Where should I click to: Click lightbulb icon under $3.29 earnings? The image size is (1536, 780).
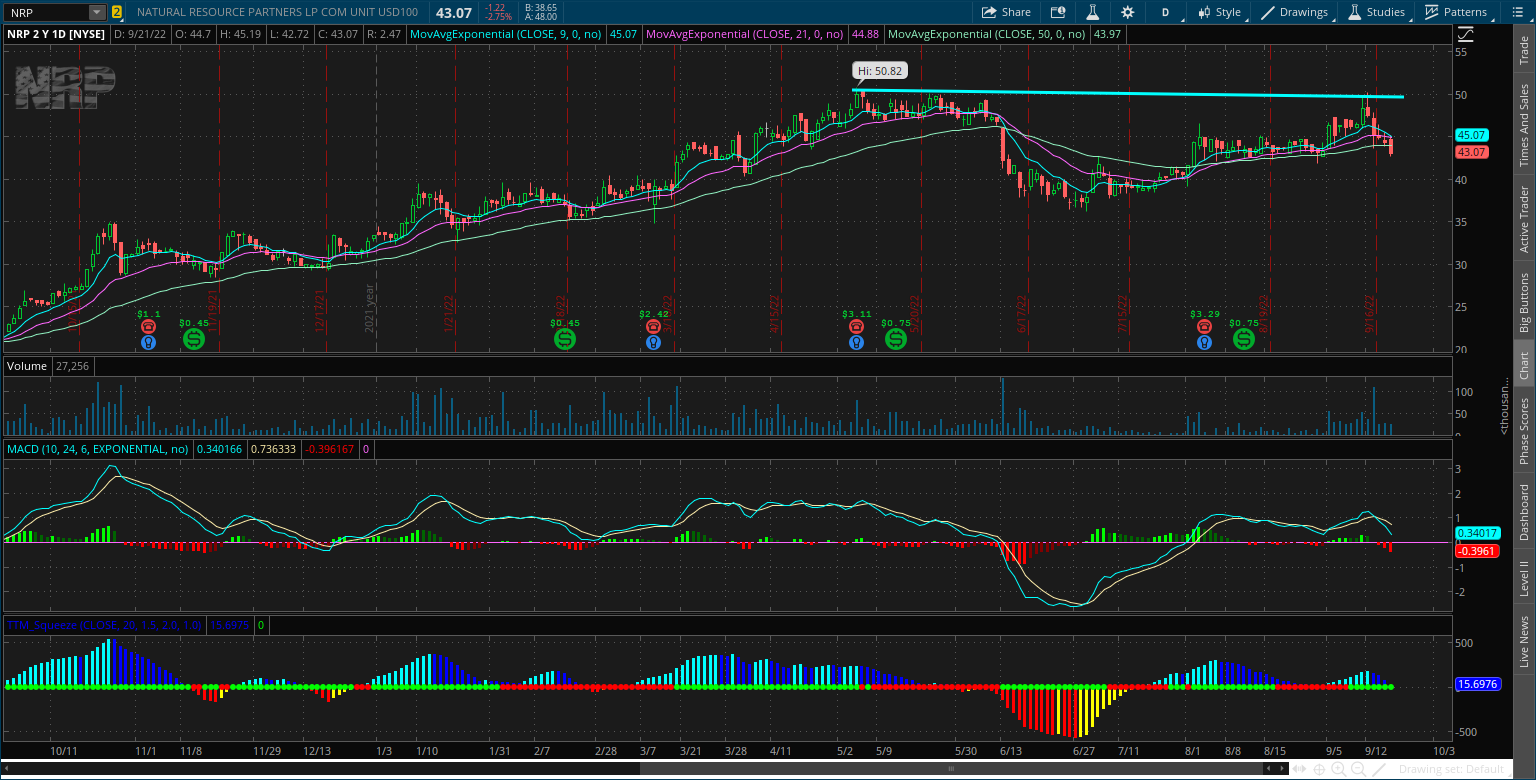point(1204,342)
